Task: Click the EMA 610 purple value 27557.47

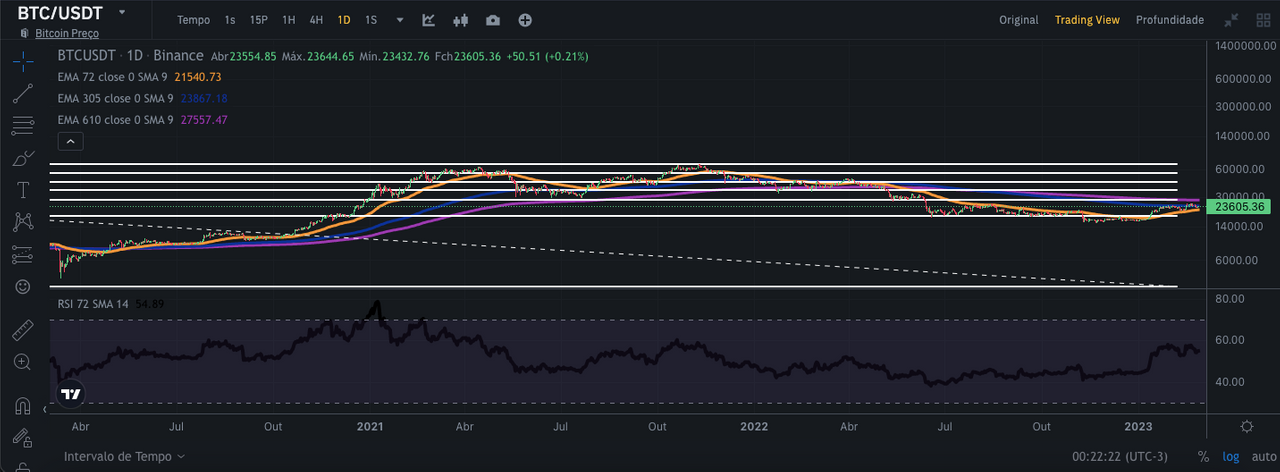Action: [x=204, y=120]
